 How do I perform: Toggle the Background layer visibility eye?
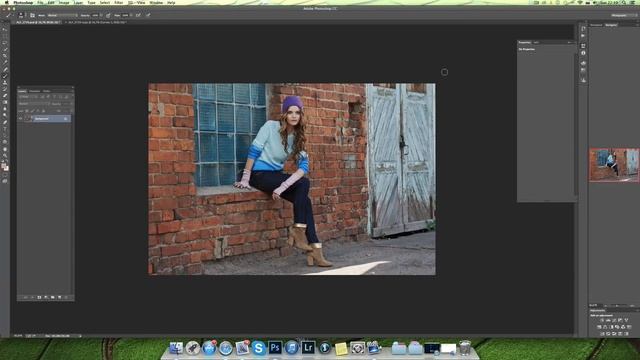(20, 118)
